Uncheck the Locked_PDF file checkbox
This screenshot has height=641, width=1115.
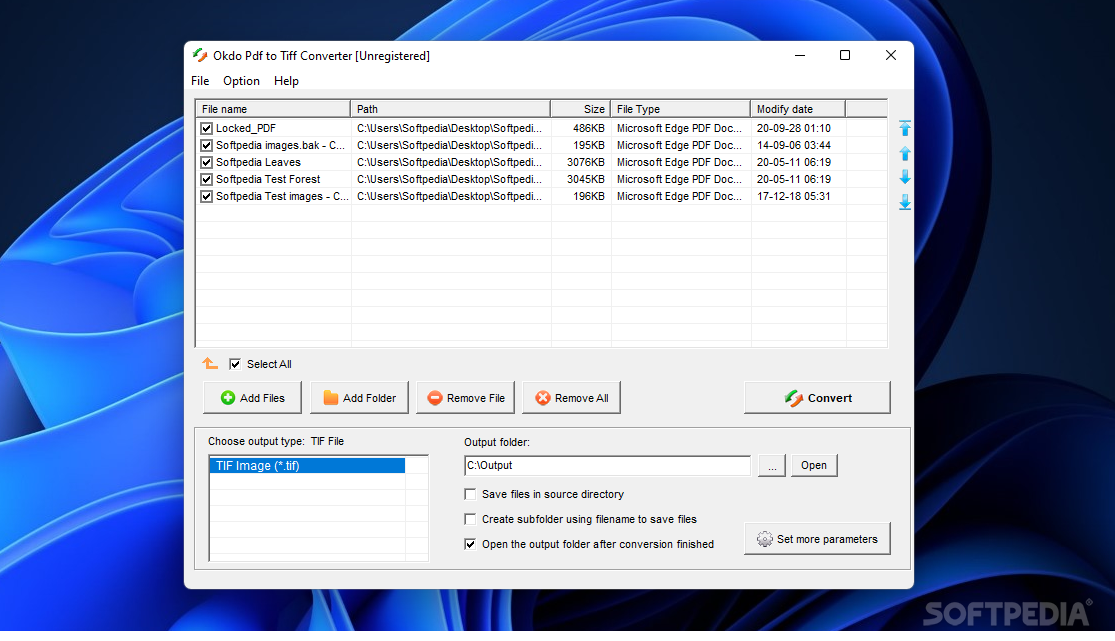coord(206,128)
